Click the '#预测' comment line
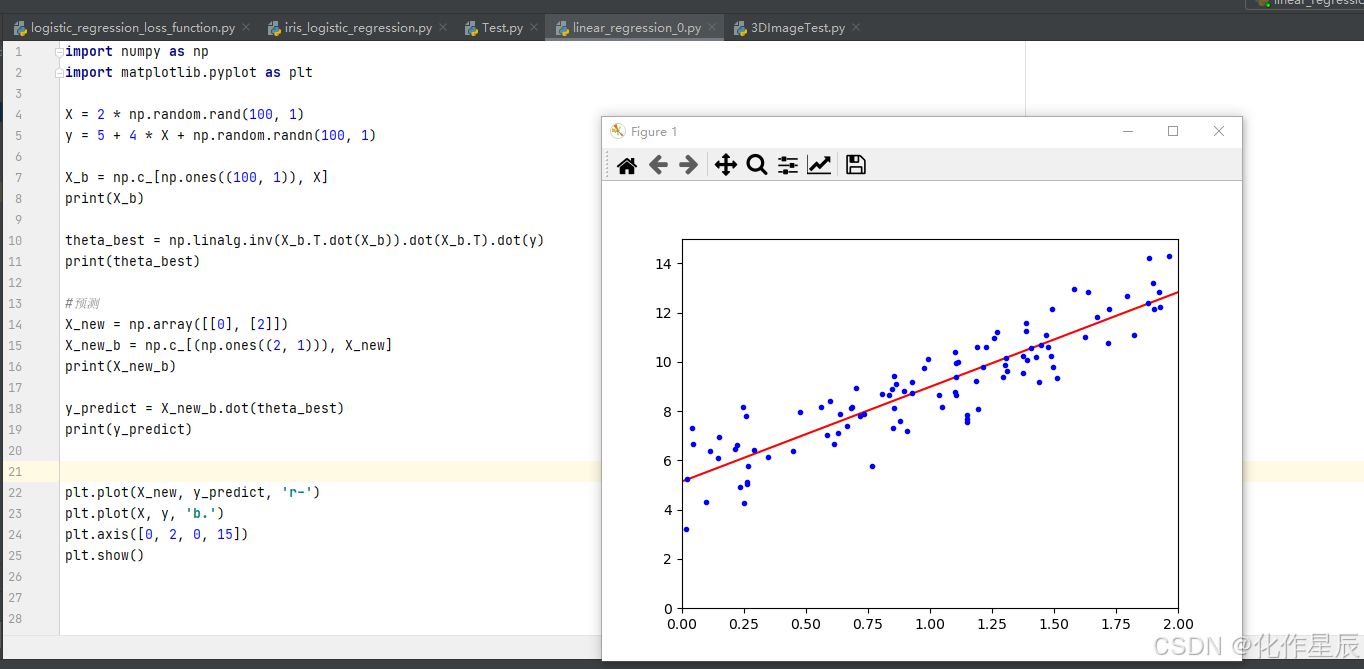 82,303
